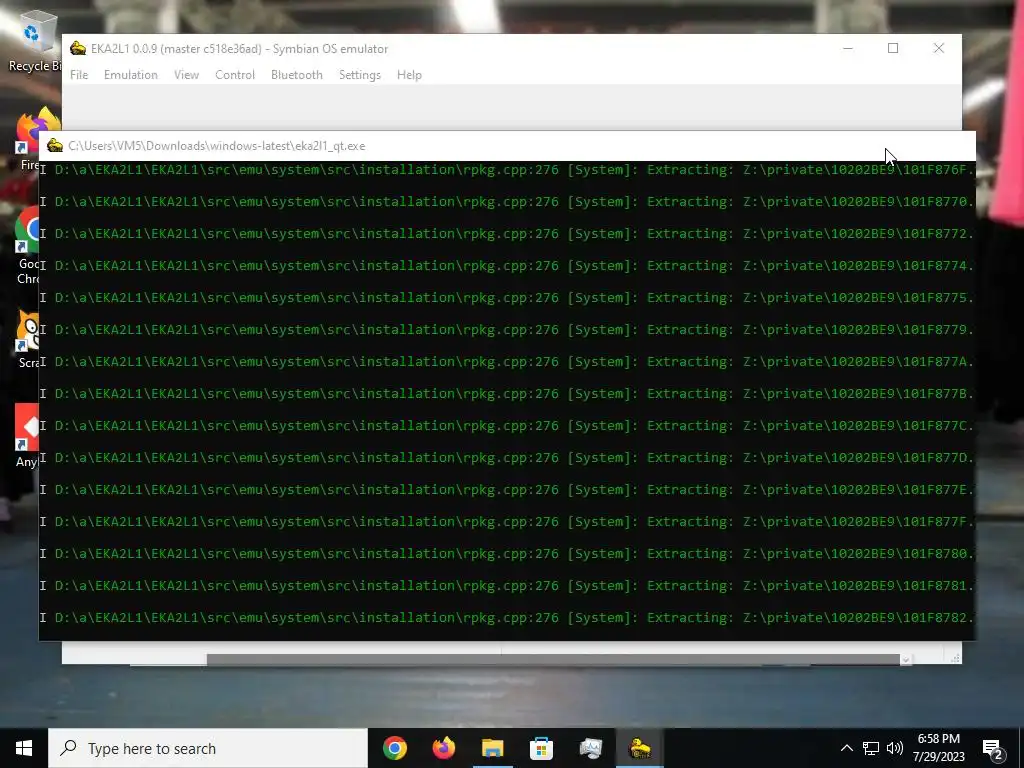Click log line ending in 101F877E
The height and width of the screenshot is (768, 1024).
pos(507,490)
